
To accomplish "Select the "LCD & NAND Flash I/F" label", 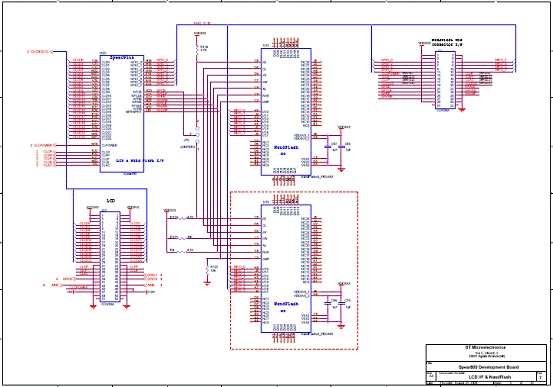I will pyautogui.click(x=140, y=161).
